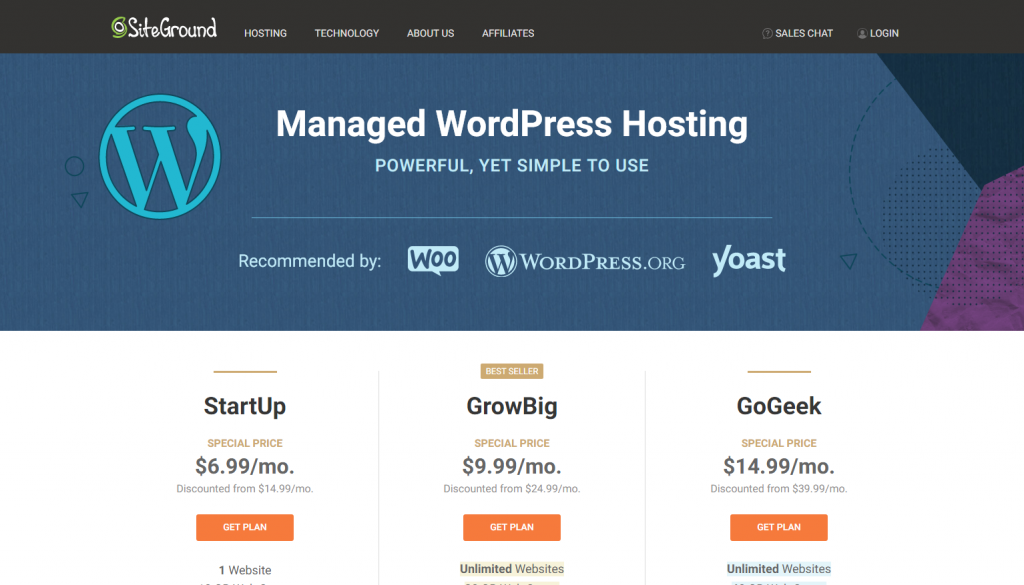This screenshot has width=1024, height=585.
Task: Click the Sales Chat question mark icon
Action: click(767, 33)
